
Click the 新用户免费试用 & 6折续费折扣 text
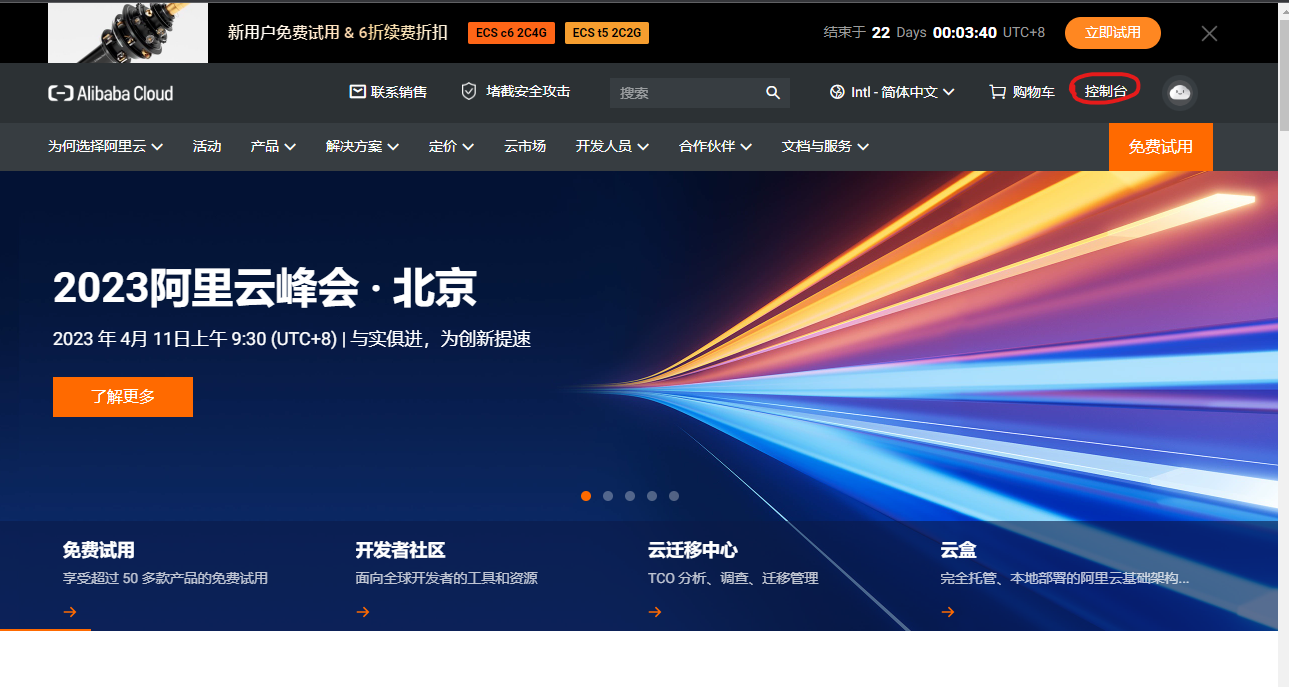coord(338,32)
